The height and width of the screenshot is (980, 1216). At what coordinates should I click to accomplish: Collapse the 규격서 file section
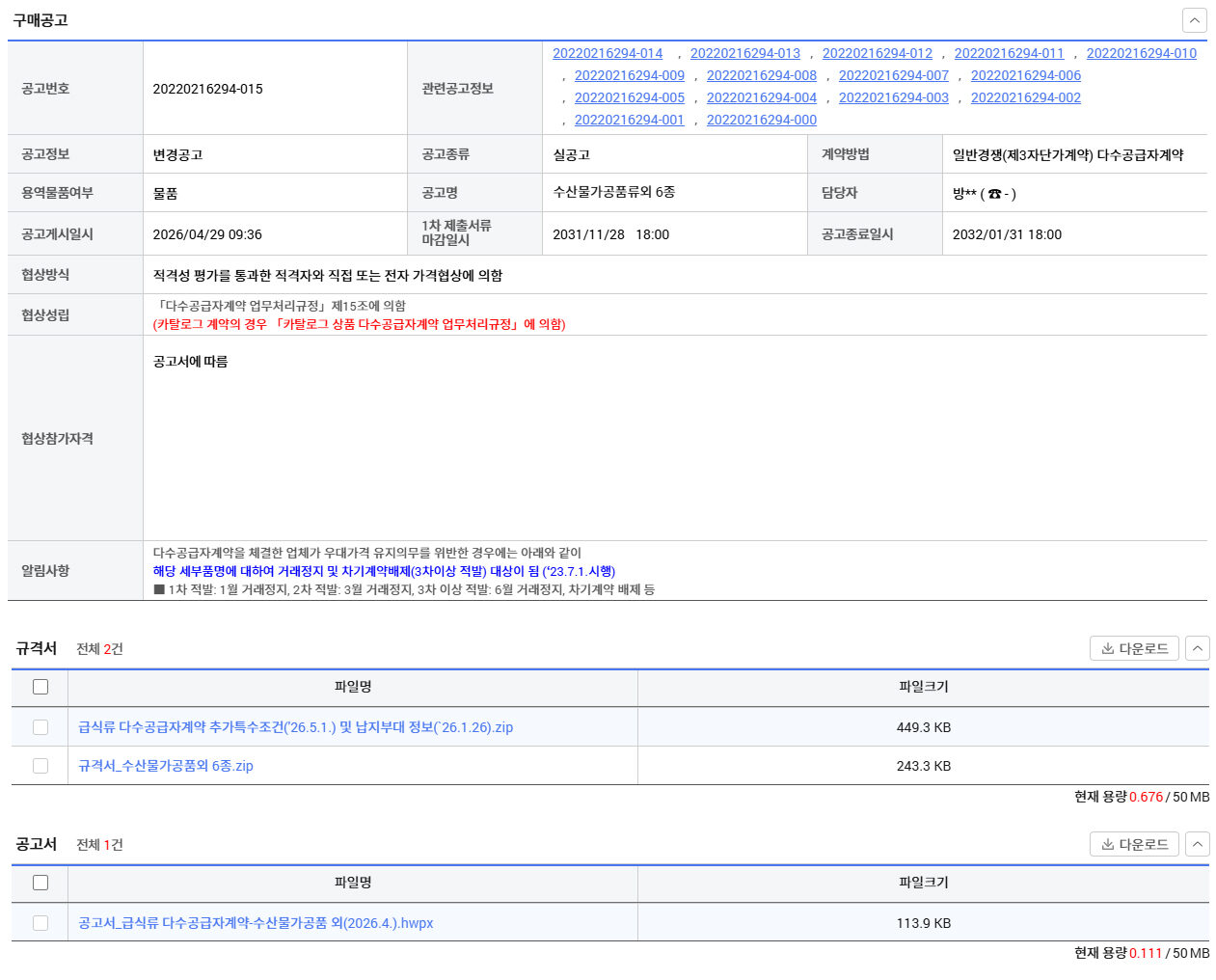[1197, 648]
